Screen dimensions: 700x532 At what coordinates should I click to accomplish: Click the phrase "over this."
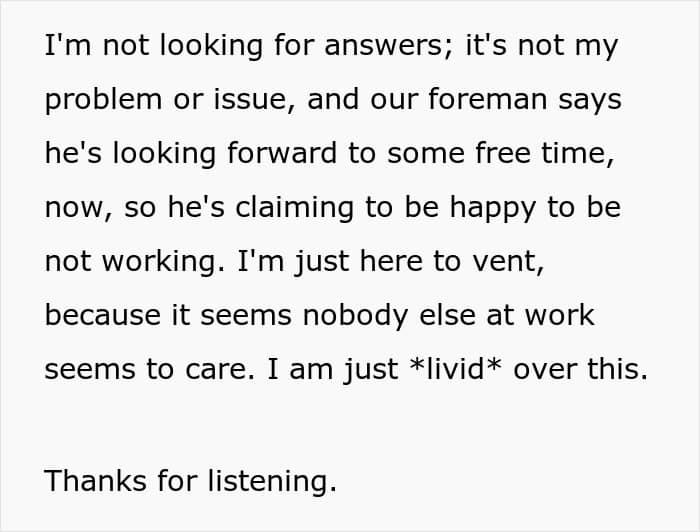coord(580,370)
